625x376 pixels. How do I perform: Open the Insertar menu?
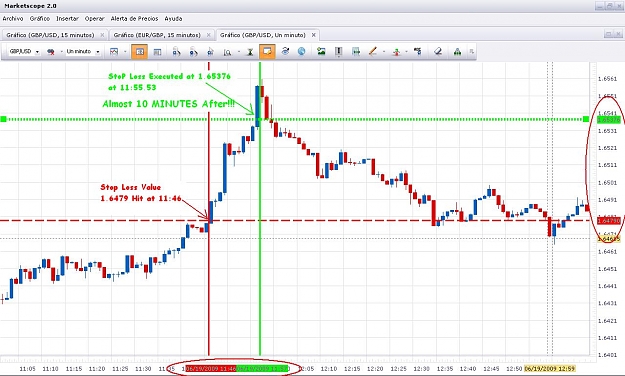pos(67,19)
